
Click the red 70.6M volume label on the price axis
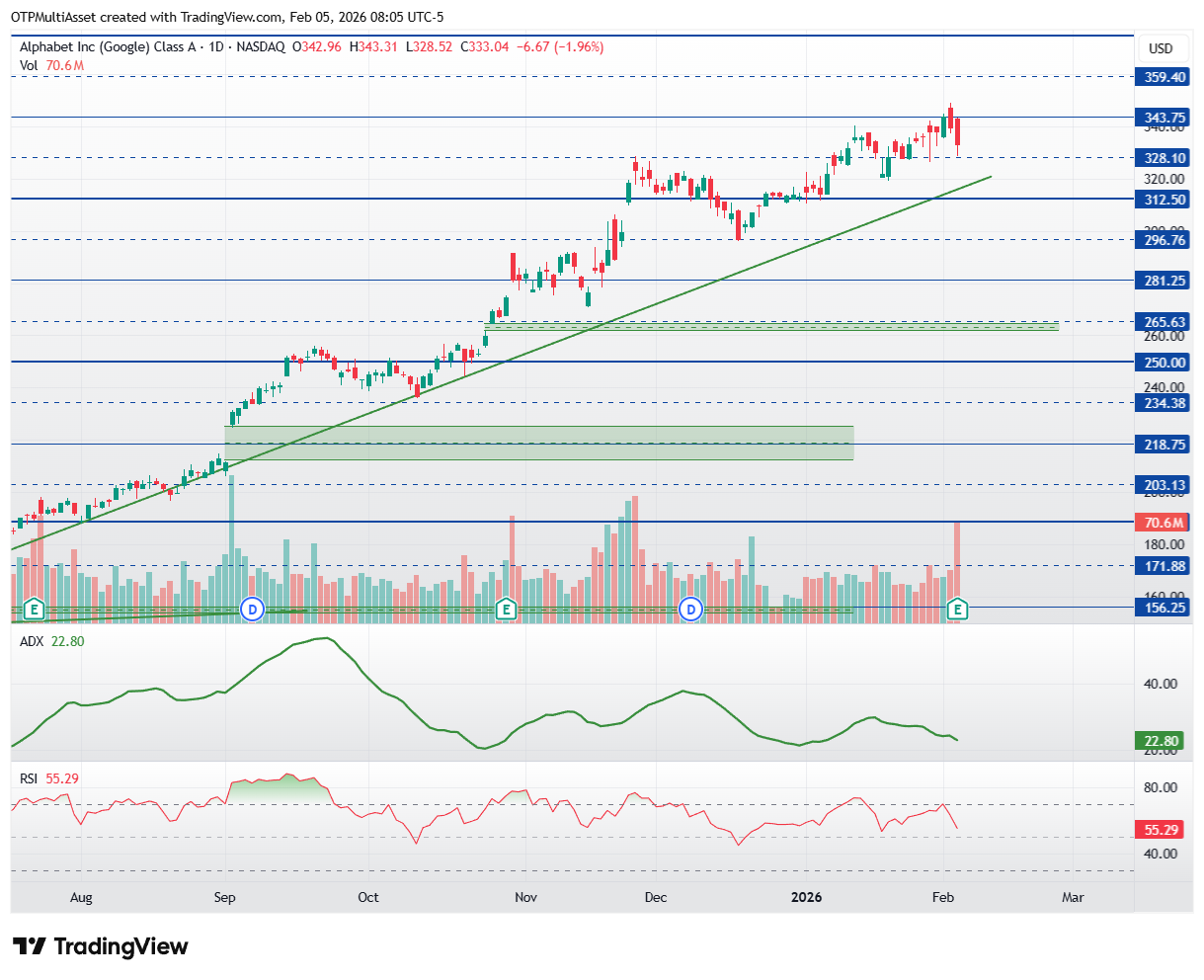pyautogui.click(x=1164, y=523)
